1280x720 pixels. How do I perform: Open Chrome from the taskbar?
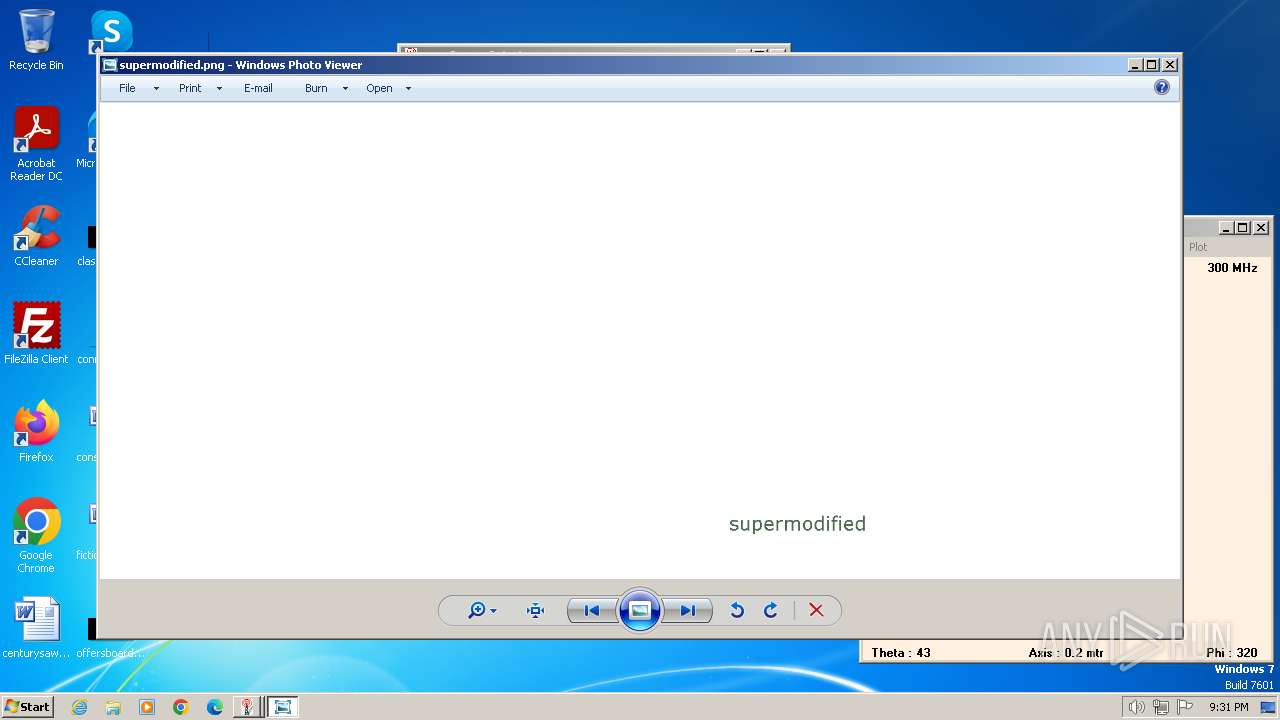click(x=181, y=707)
